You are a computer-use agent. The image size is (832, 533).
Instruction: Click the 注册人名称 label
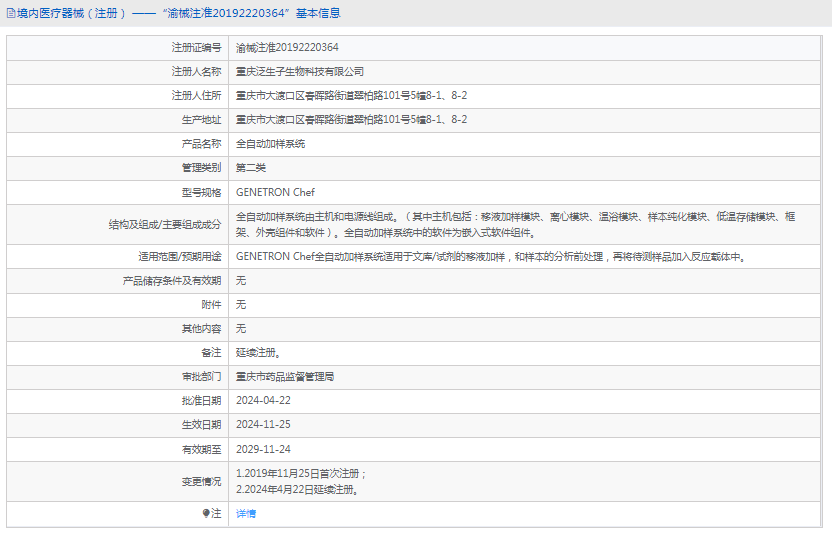tap(196, 72)
